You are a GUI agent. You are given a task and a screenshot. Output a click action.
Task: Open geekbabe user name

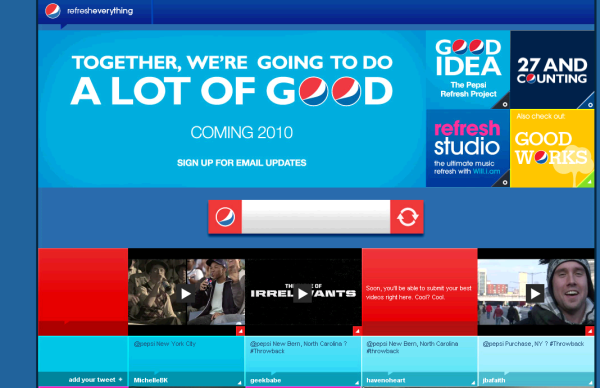[x=266, y=380]
